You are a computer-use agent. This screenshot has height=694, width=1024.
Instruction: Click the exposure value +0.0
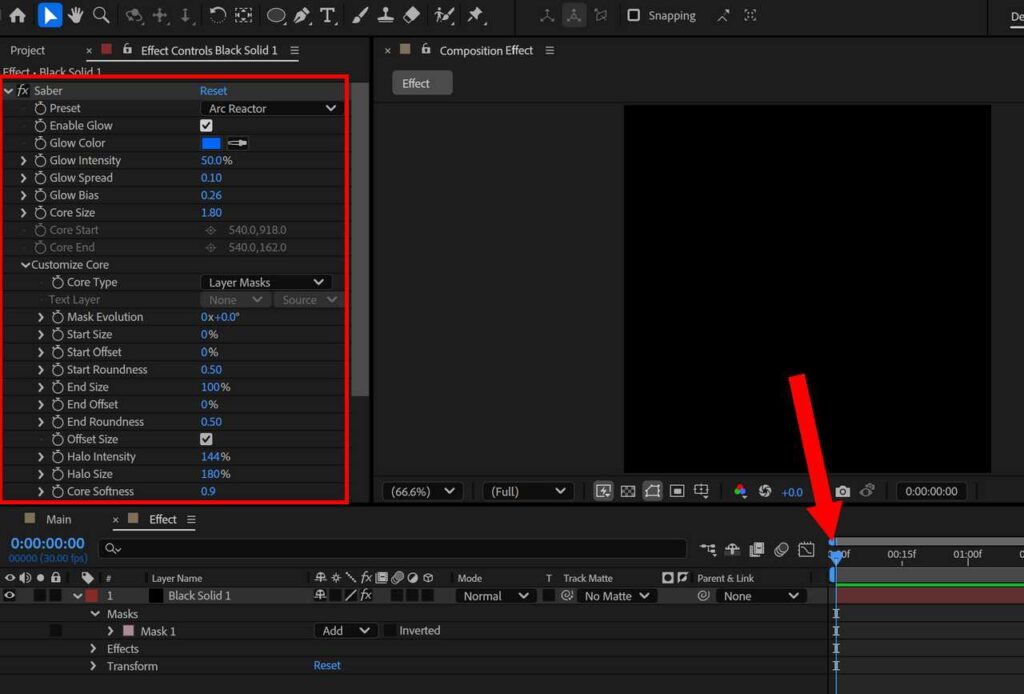pyautogui.click(x=792, y=492)
